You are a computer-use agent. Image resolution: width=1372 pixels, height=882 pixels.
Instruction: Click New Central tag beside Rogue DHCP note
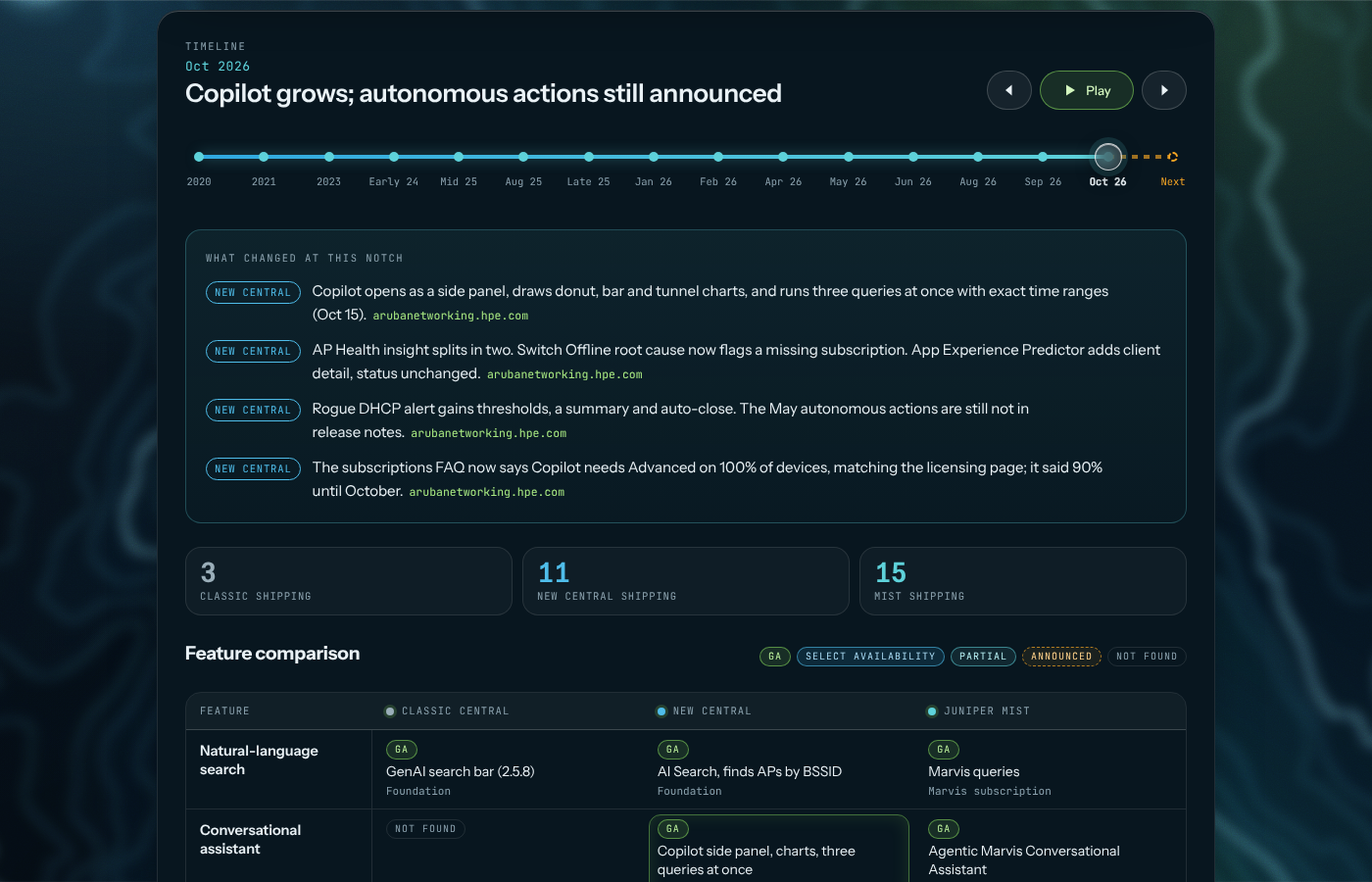point(253,411)
